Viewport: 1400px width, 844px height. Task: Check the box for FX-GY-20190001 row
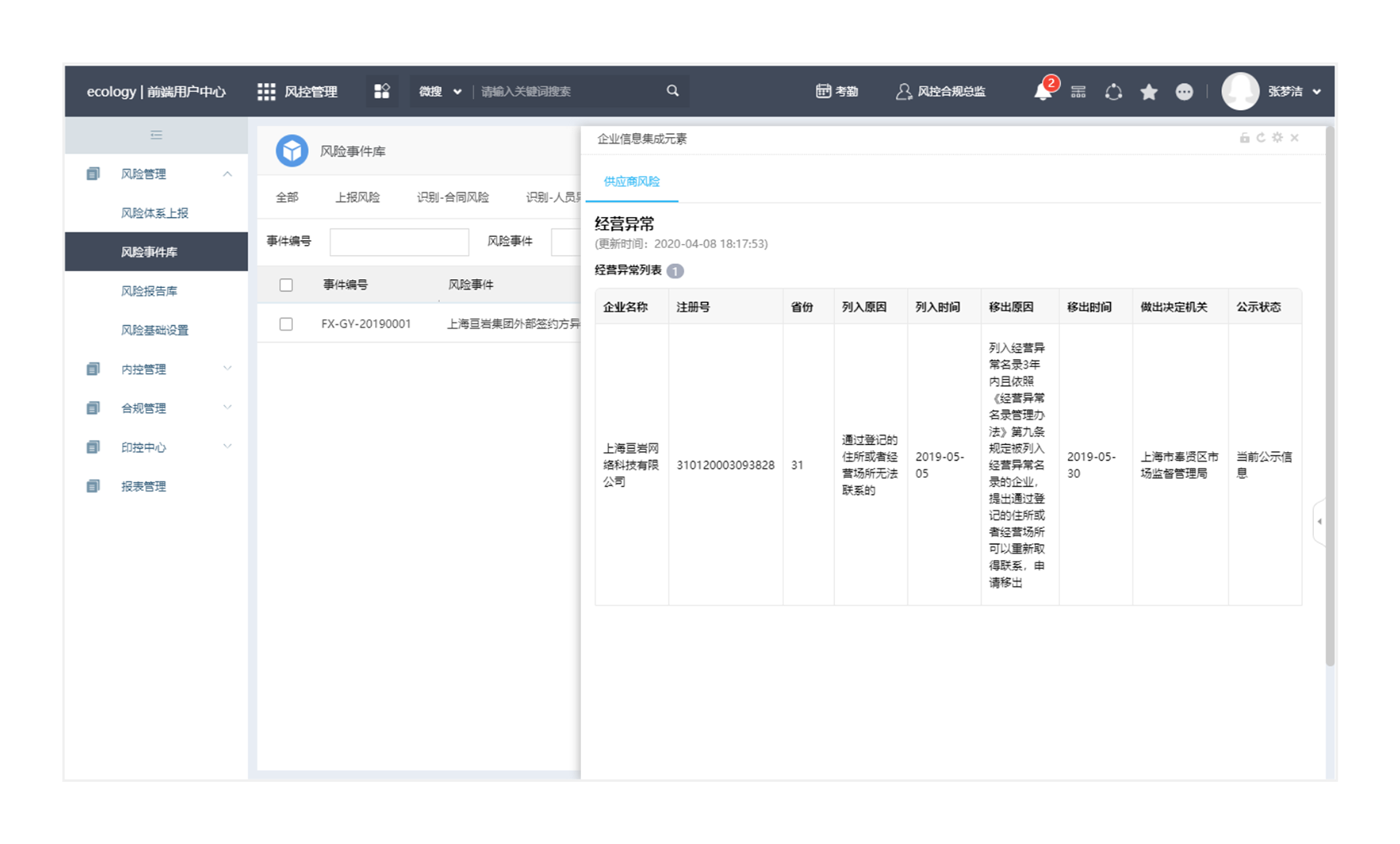pos(286,324)
